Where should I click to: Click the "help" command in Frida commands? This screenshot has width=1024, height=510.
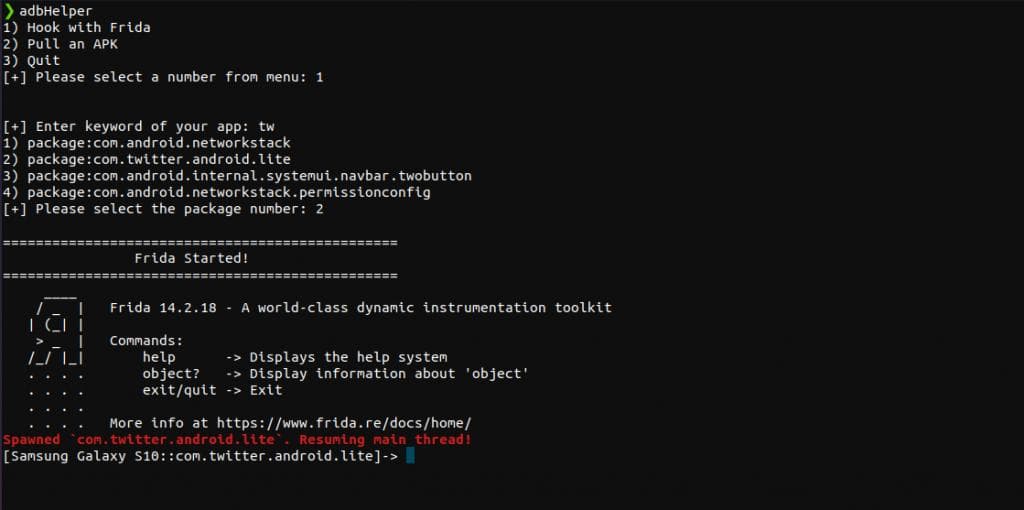159,357
